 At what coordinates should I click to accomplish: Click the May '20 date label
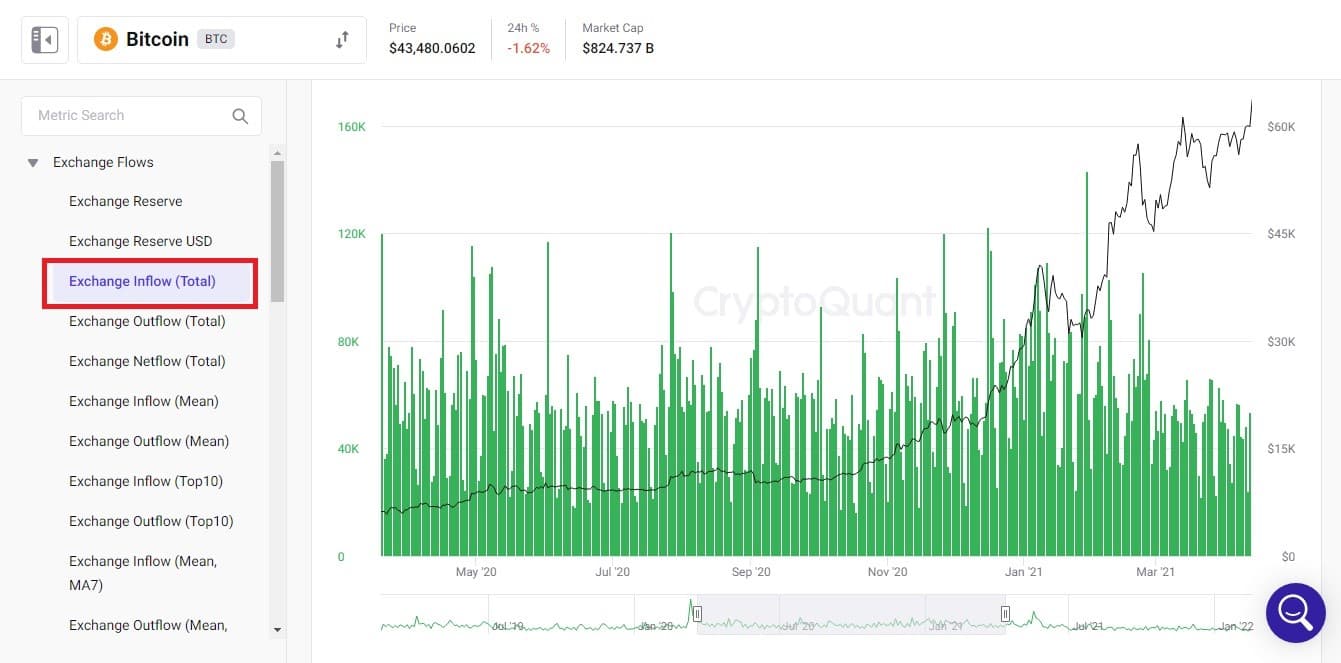(476, 572)
